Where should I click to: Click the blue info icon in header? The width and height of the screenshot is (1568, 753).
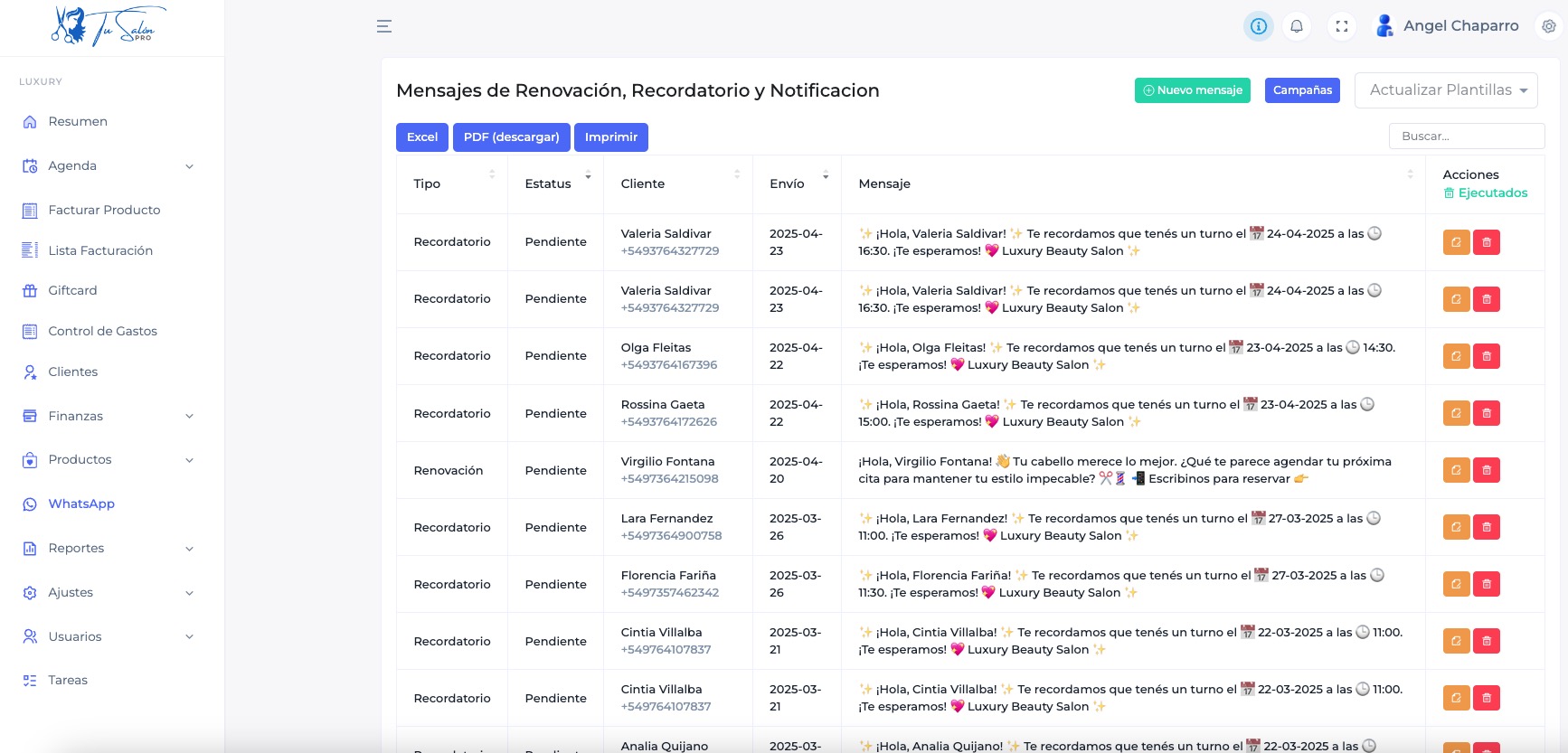coord(1258,26)
